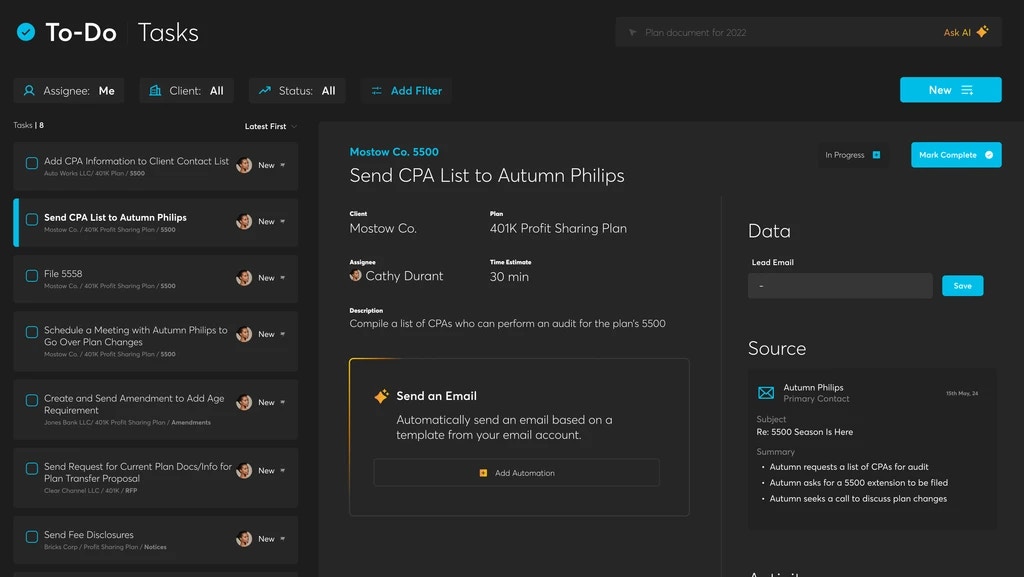
Task: Open the Schedule a Meeting task
Action: point(135,336)
